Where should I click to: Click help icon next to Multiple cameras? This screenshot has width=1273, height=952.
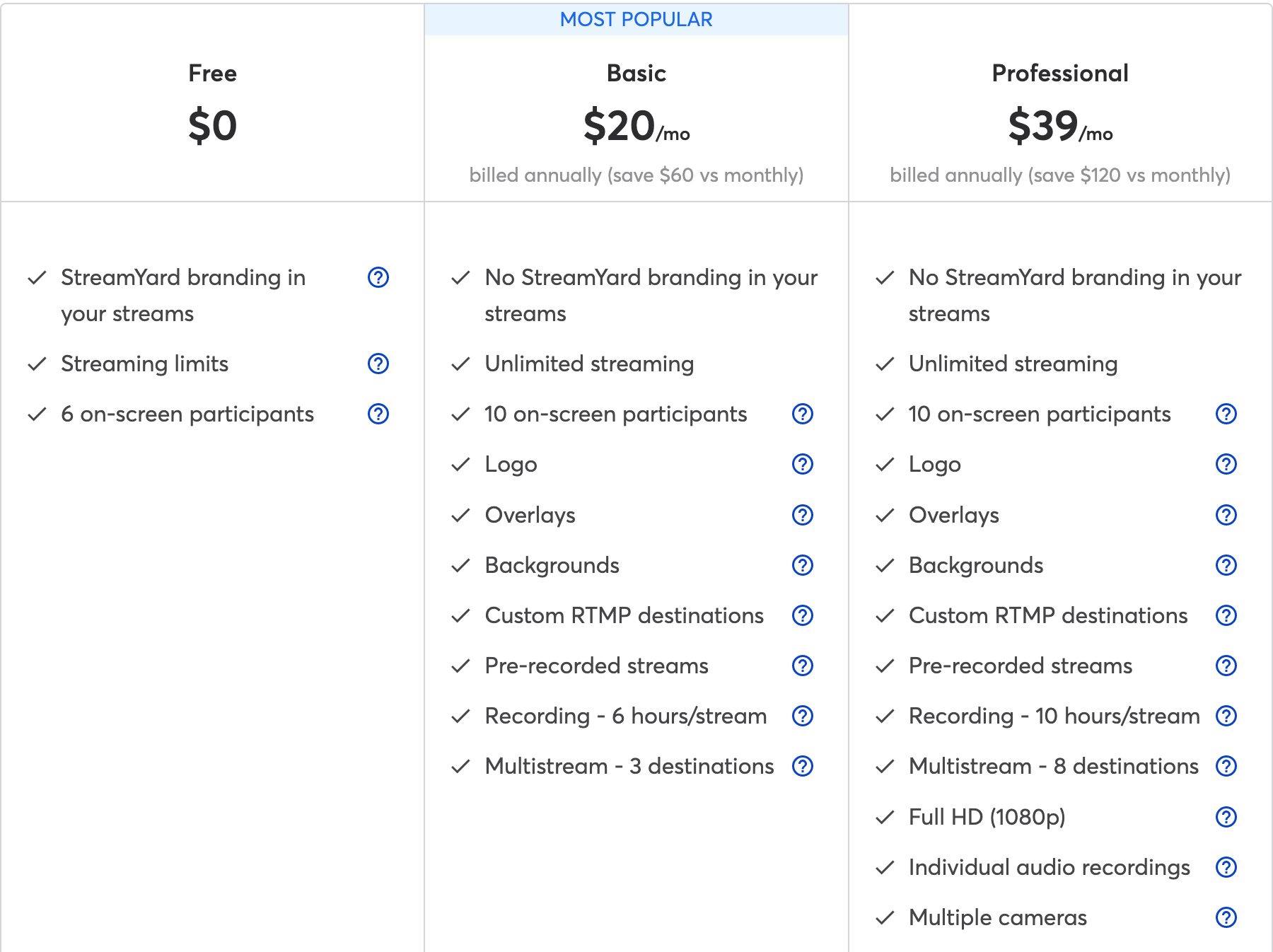(1226, 917)
